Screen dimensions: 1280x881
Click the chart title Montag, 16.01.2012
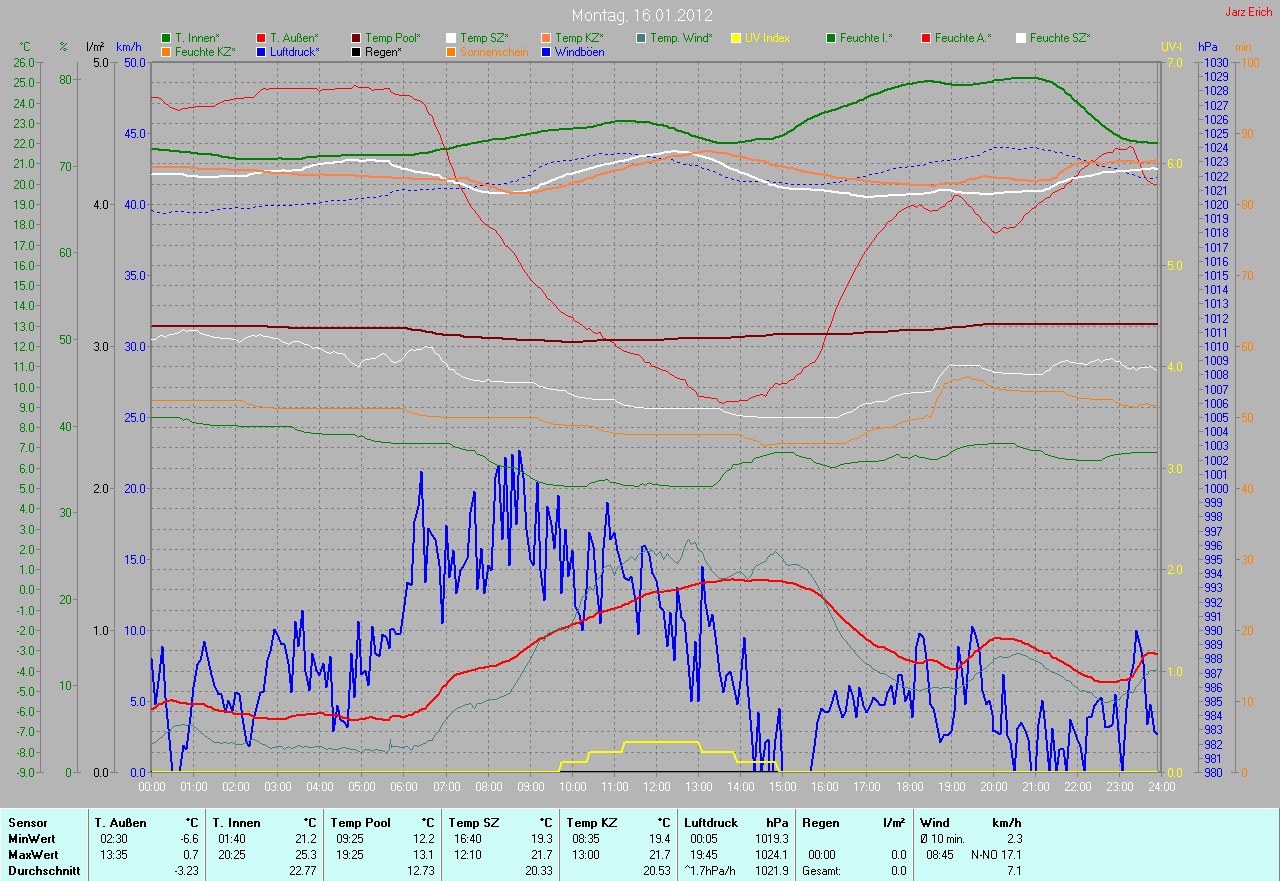[x=640, y=15]
